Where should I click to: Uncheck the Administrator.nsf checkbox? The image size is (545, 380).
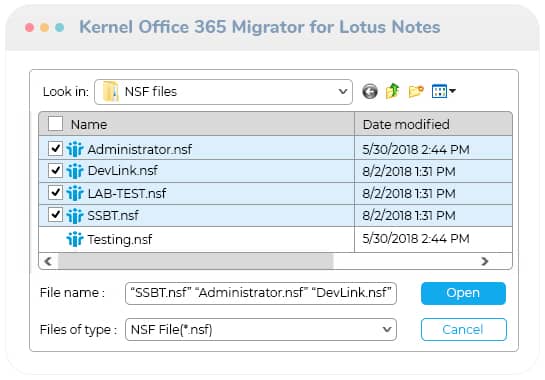[x=55, y=149]
